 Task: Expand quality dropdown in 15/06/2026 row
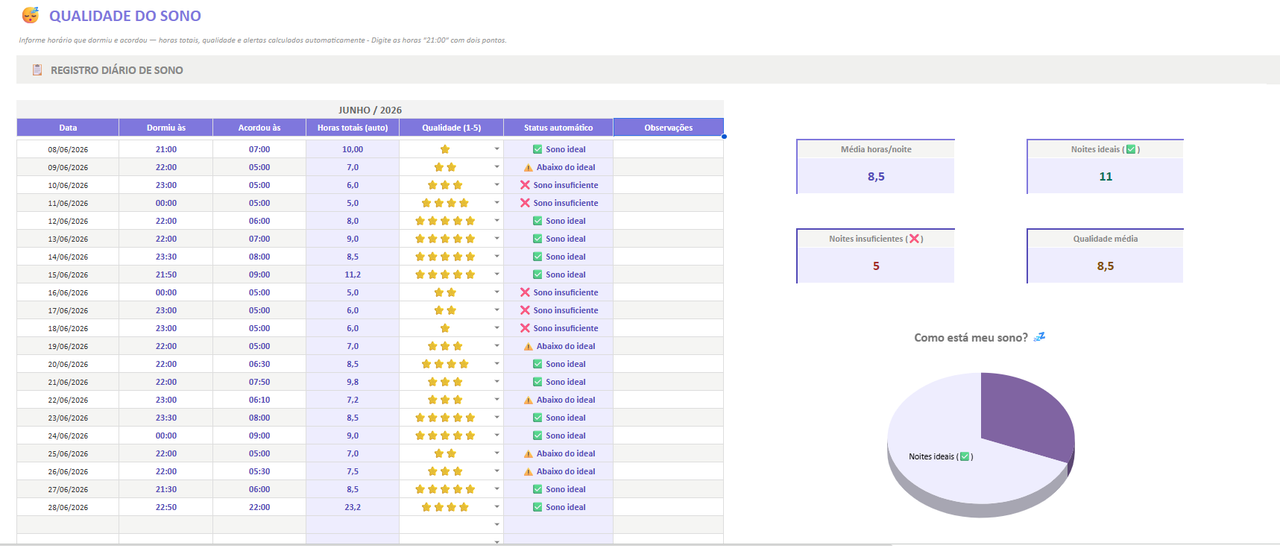(496, 275)
